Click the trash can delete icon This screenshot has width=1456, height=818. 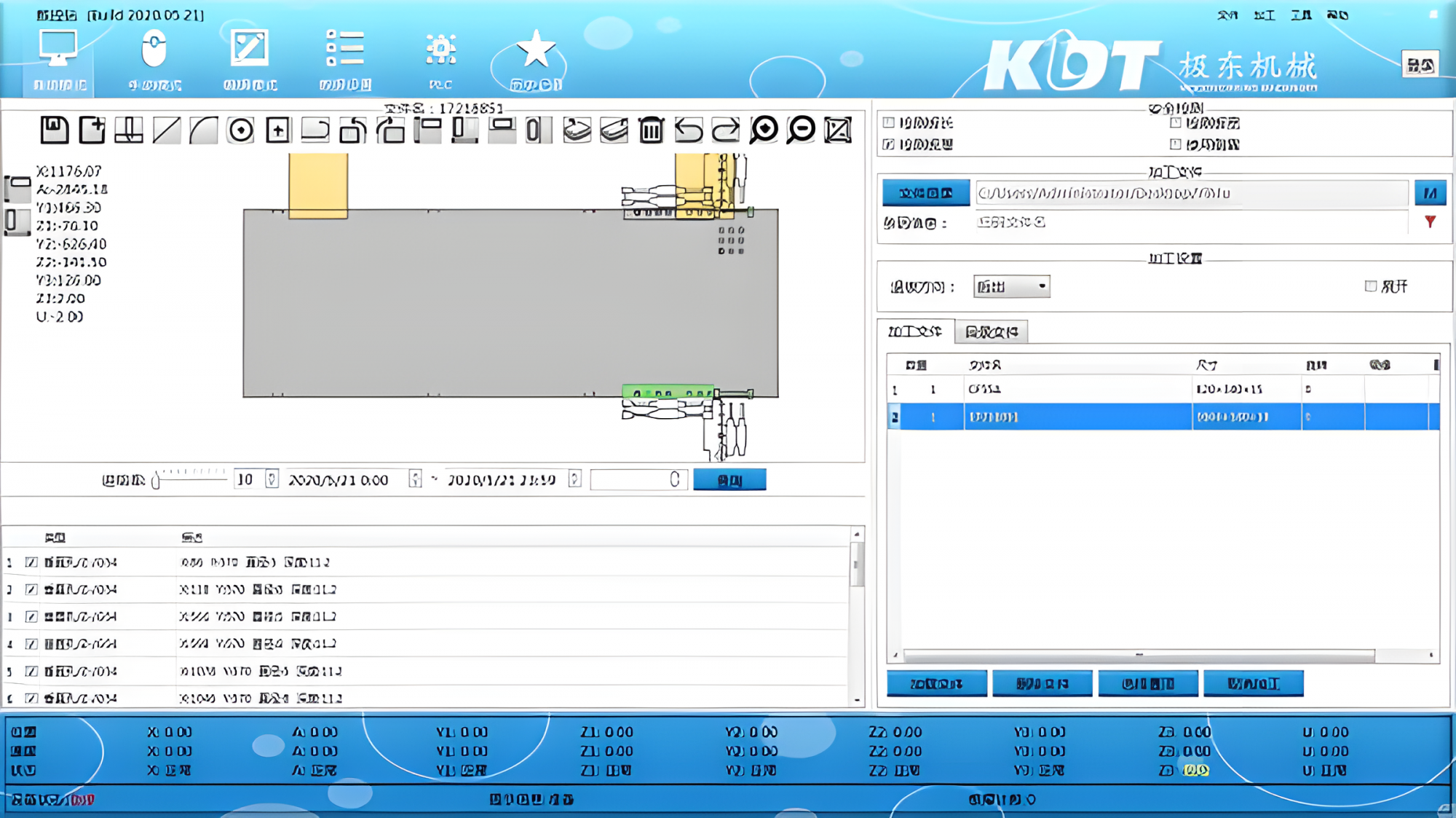pyautogui.click(x=651, y=130)
